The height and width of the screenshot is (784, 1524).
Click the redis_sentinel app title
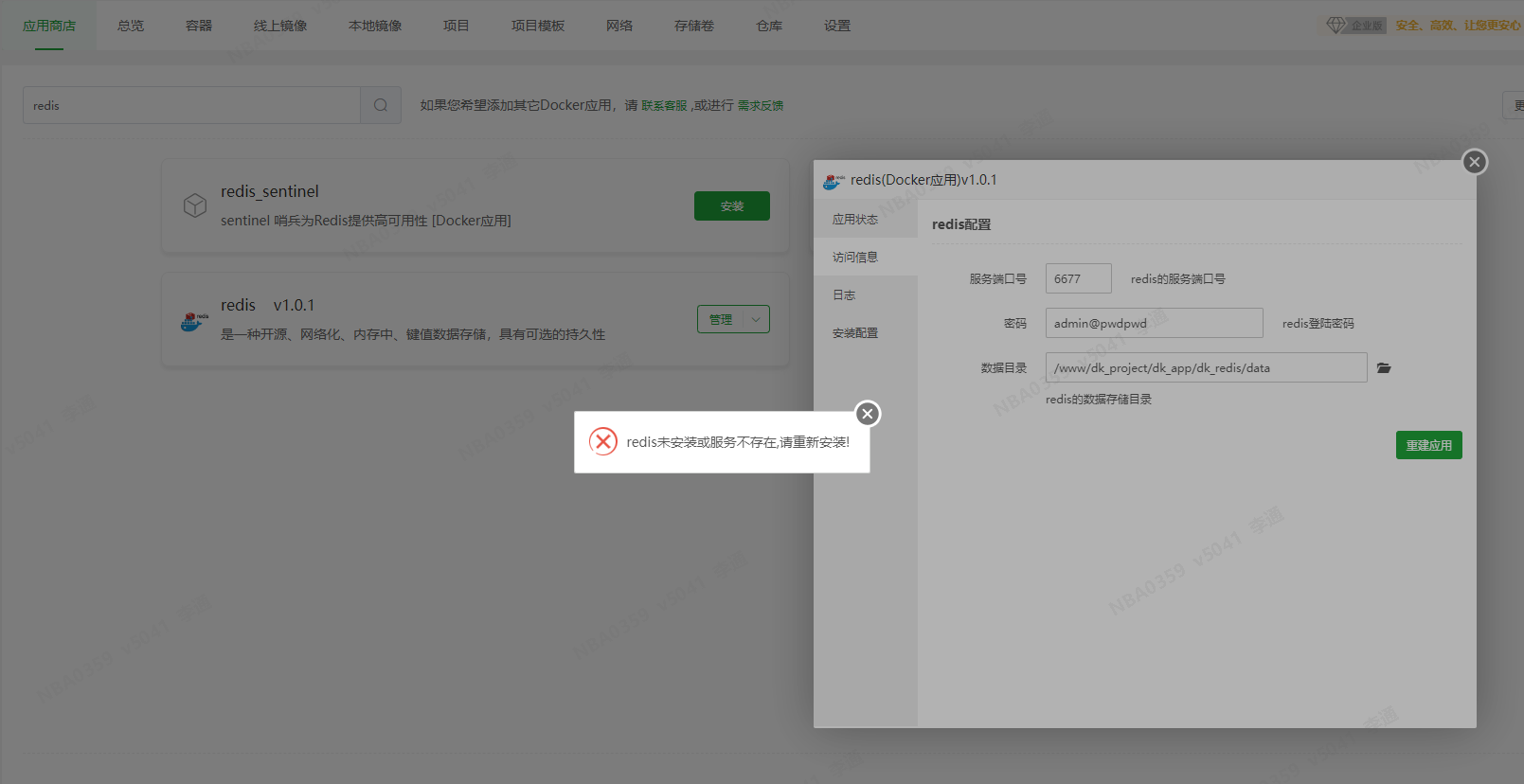pos(270,191)
